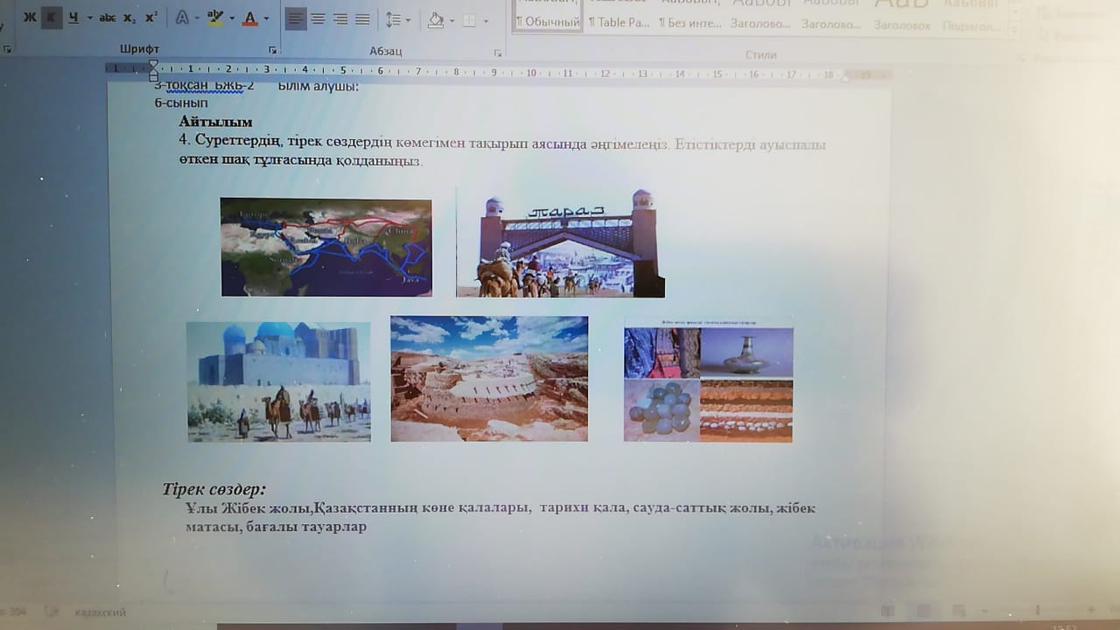Open line spacing dropdown arrow

pyautogui.click(x=408, y=20)
